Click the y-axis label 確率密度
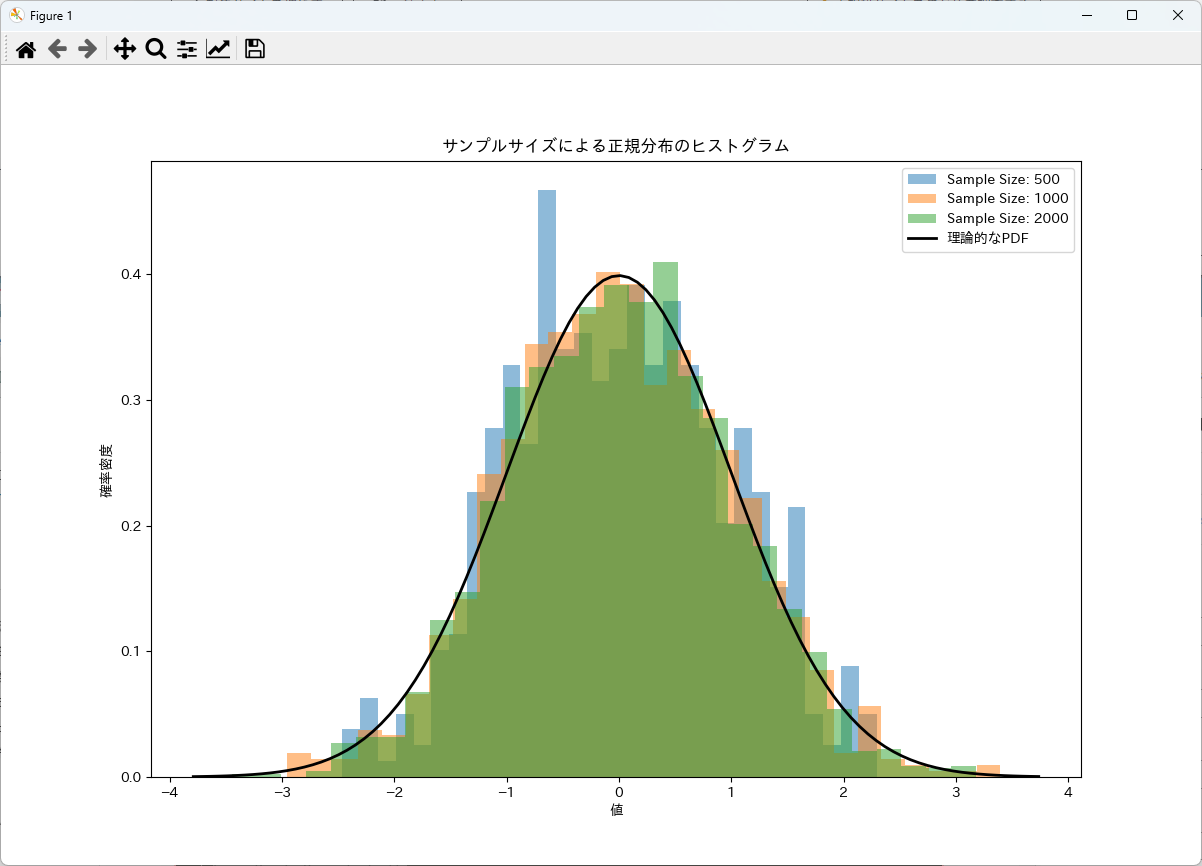 coord(105,471)
